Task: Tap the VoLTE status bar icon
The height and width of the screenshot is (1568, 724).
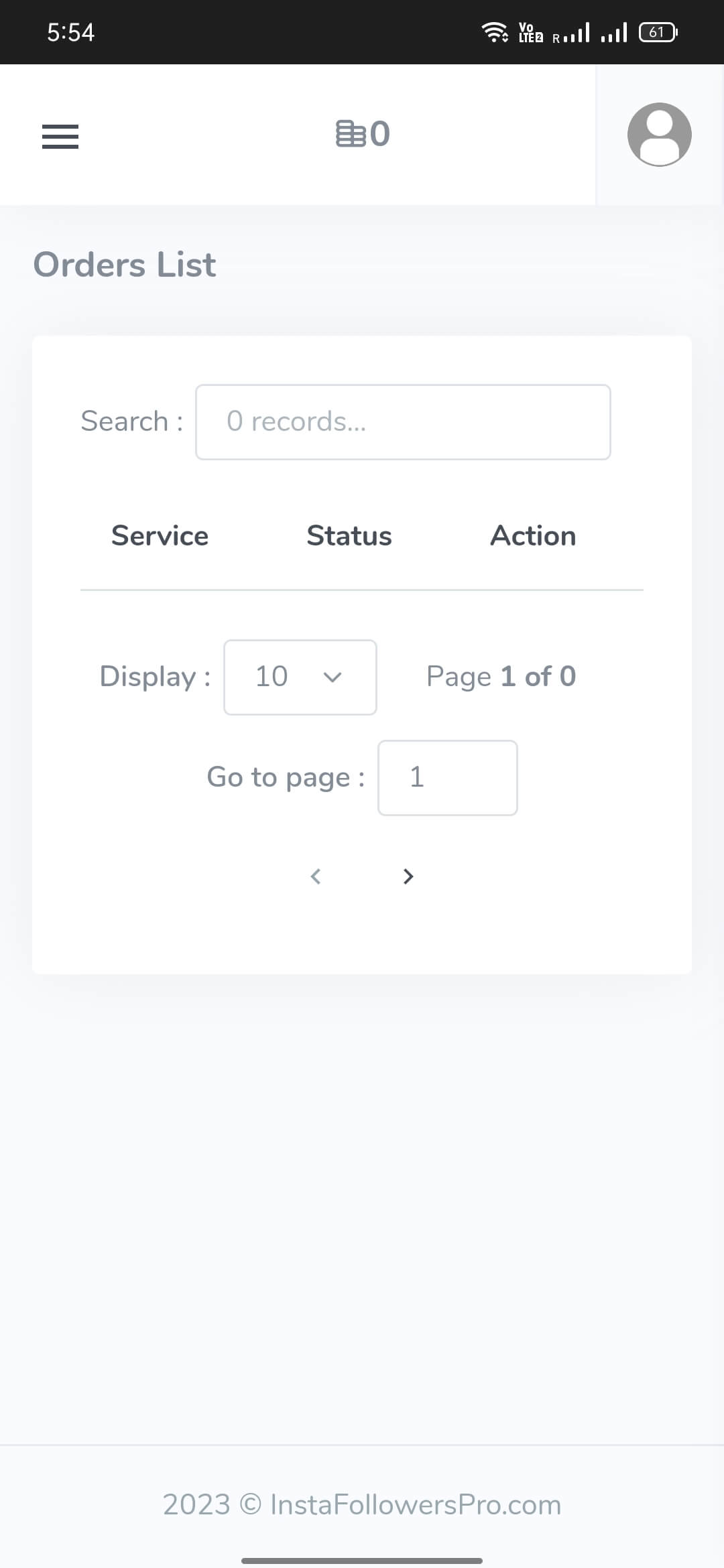Action: tap(530, 32)
